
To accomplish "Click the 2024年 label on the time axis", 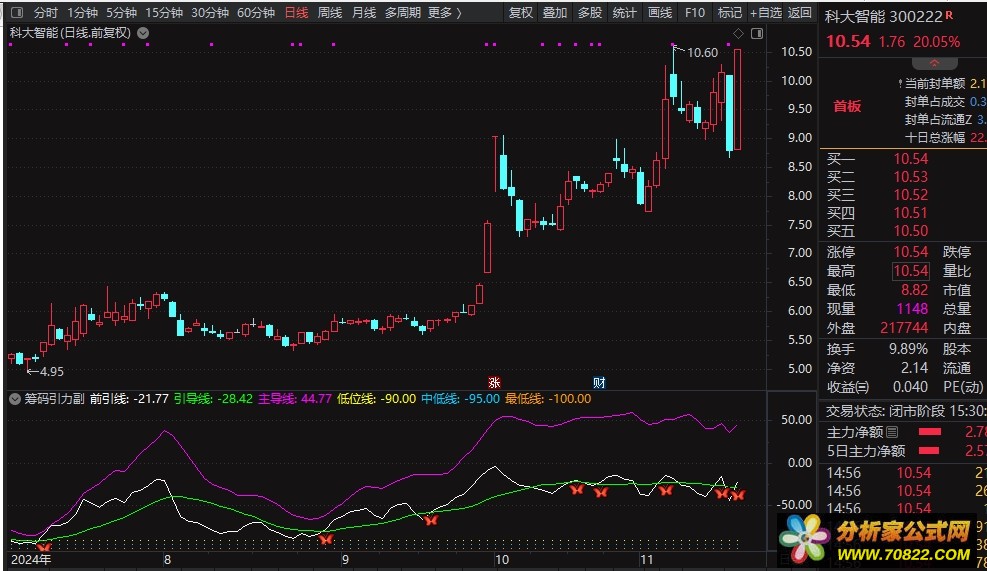I will [31, 559].
